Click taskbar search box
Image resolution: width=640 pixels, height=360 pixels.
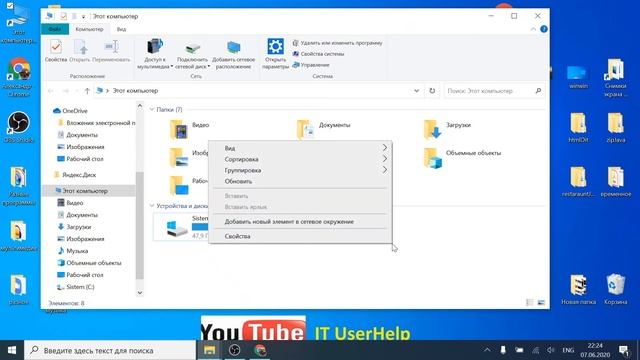(x=110, y=350)
